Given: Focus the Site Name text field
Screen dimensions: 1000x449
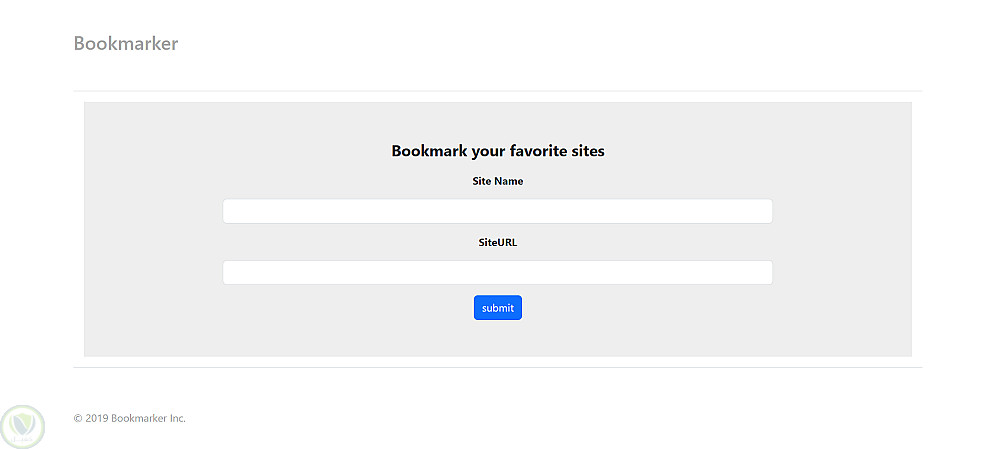Looking at the screenshot, I should (497, 211).
